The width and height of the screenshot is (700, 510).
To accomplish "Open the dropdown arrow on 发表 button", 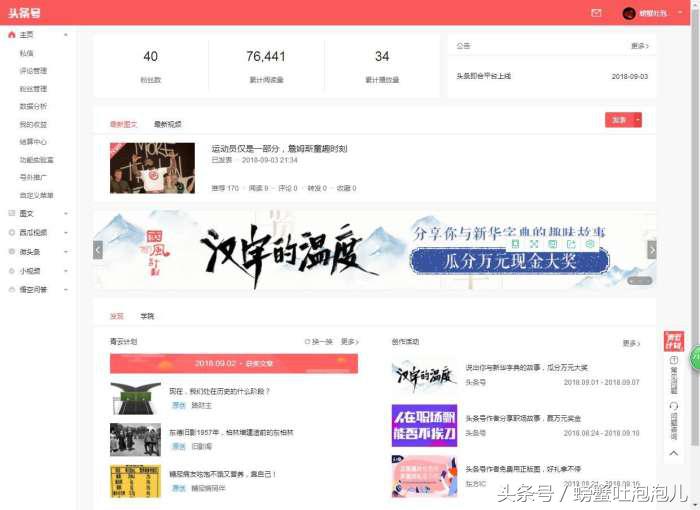I will click(638, 120).
